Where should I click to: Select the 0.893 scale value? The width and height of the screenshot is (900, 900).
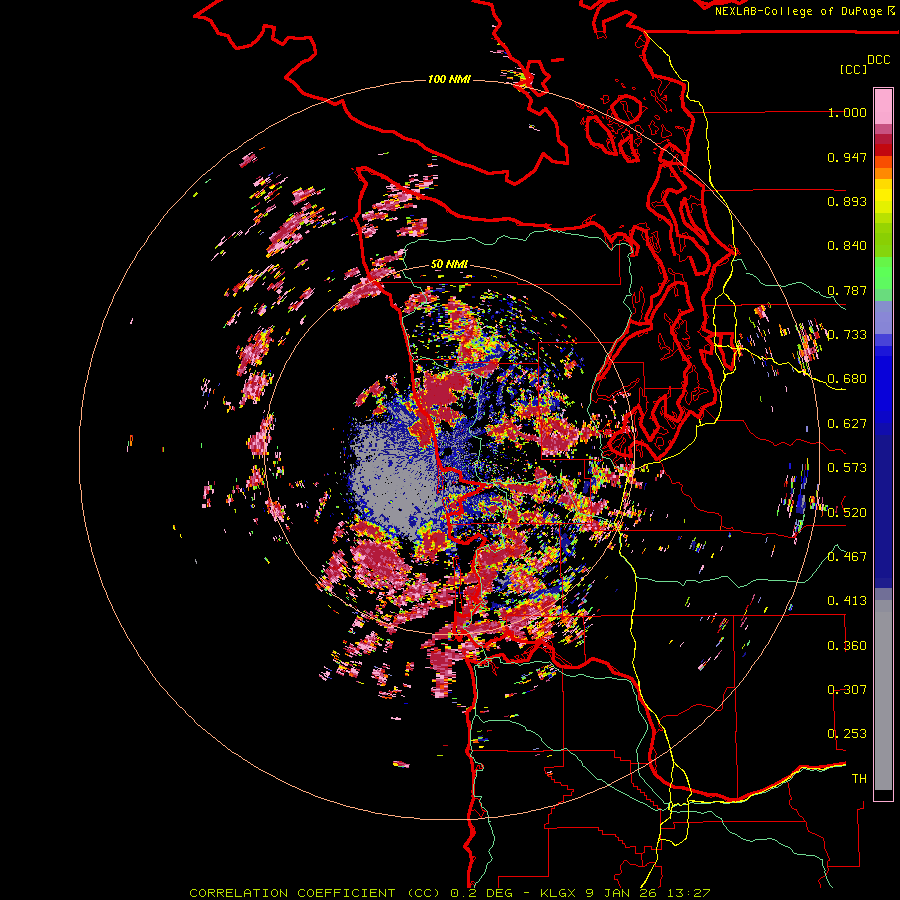click(x=847, y=201)
